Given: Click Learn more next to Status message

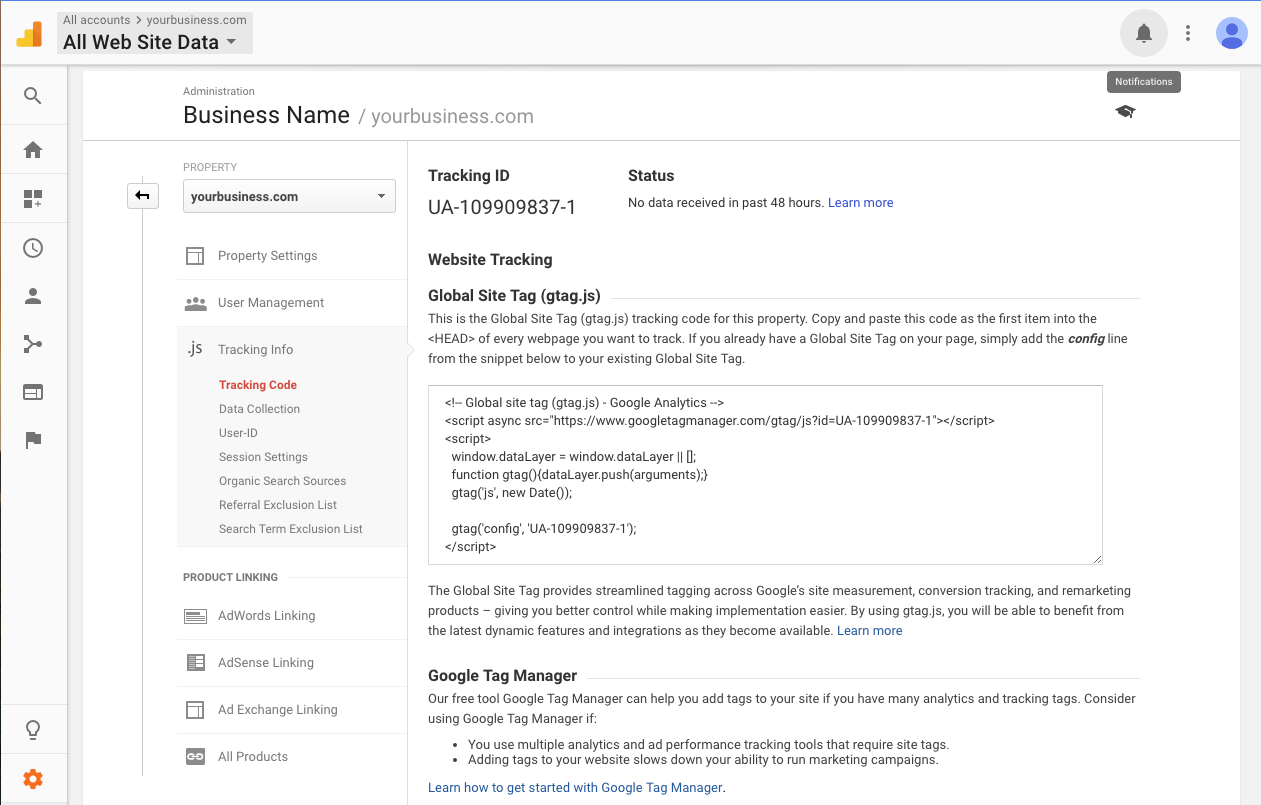Looking at the screenshot, I should click(x=860, y=203).
